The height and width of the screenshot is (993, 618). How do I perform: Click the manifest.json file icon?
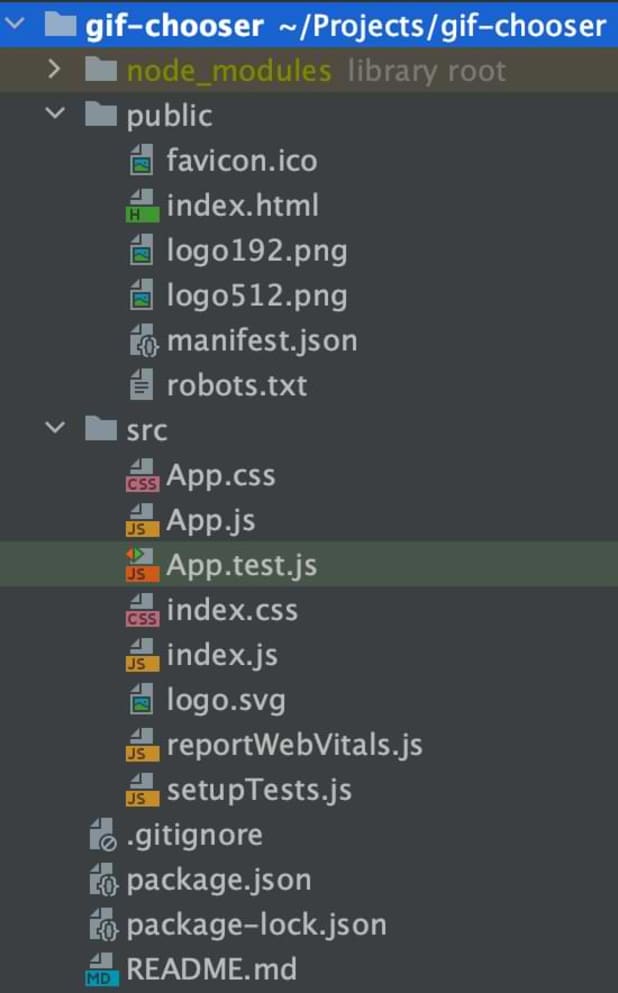(144, 340)
